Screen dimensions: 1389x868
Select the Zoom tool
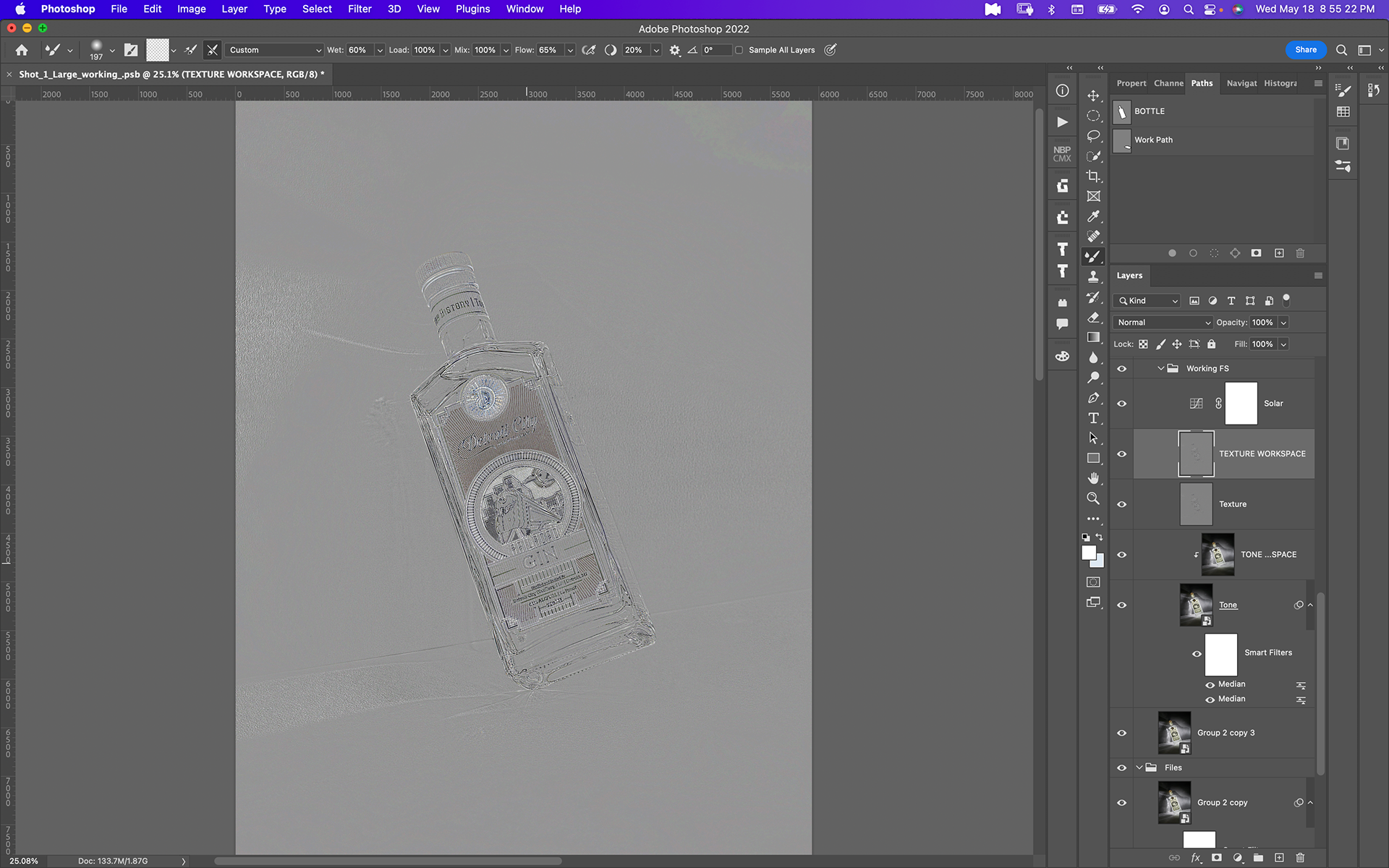[1093, 498]
